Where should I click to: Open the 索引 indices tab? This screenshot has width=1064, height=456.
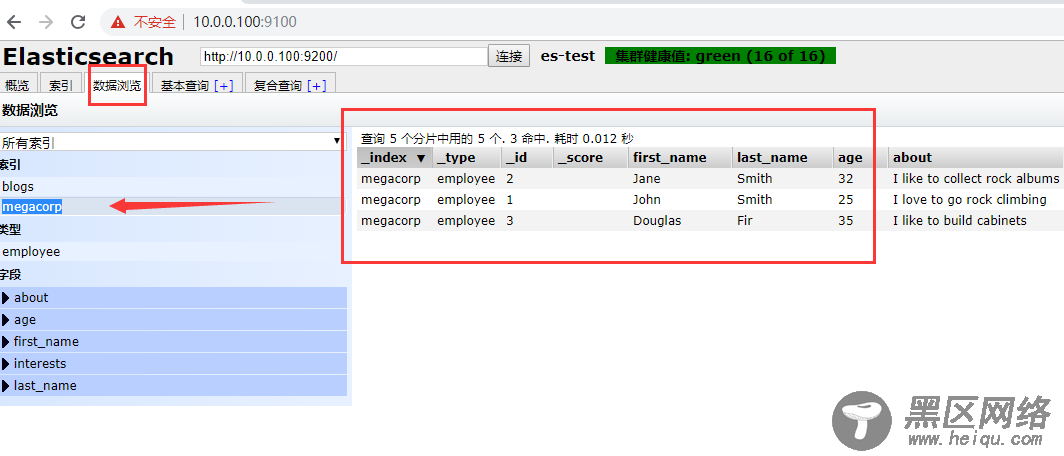tap(60, 86)
